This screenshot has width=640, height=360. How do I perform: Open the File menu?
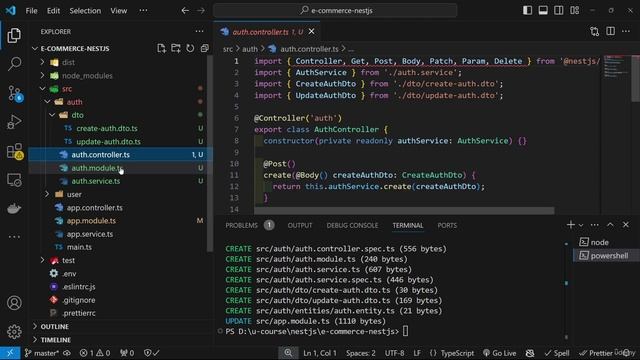tap(31, 11)
